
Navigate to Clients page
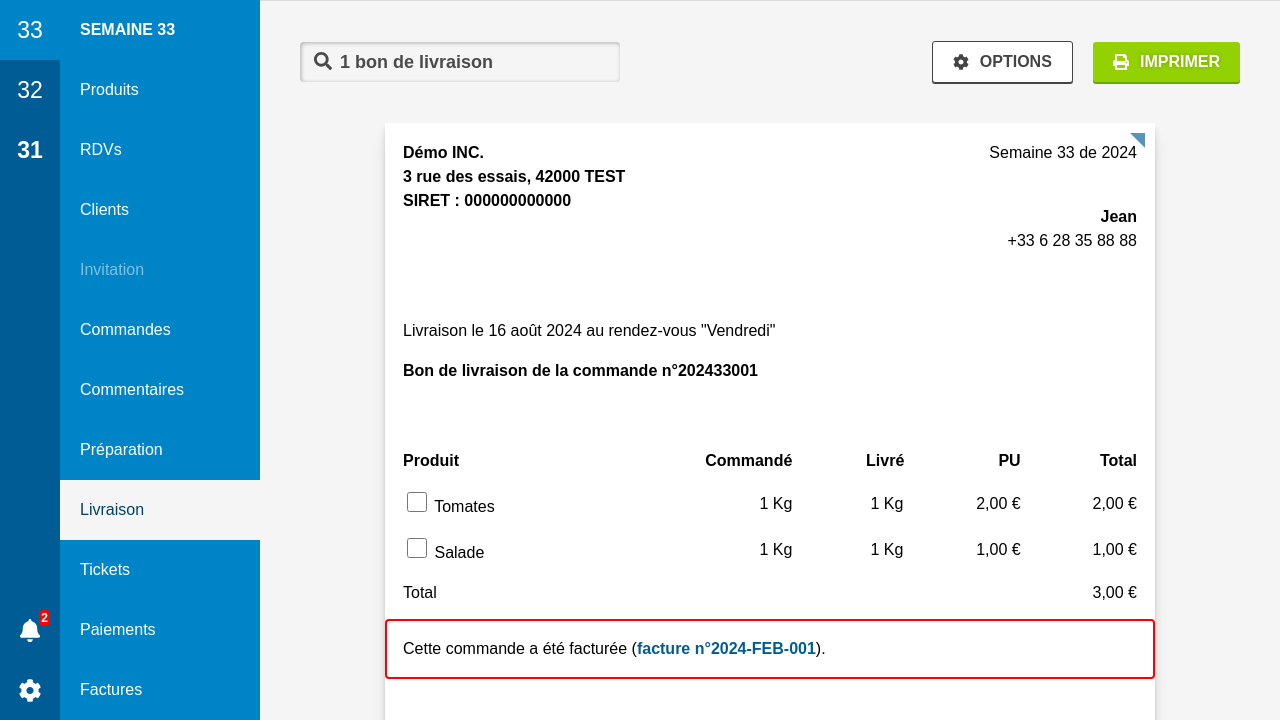click(104, 210)
